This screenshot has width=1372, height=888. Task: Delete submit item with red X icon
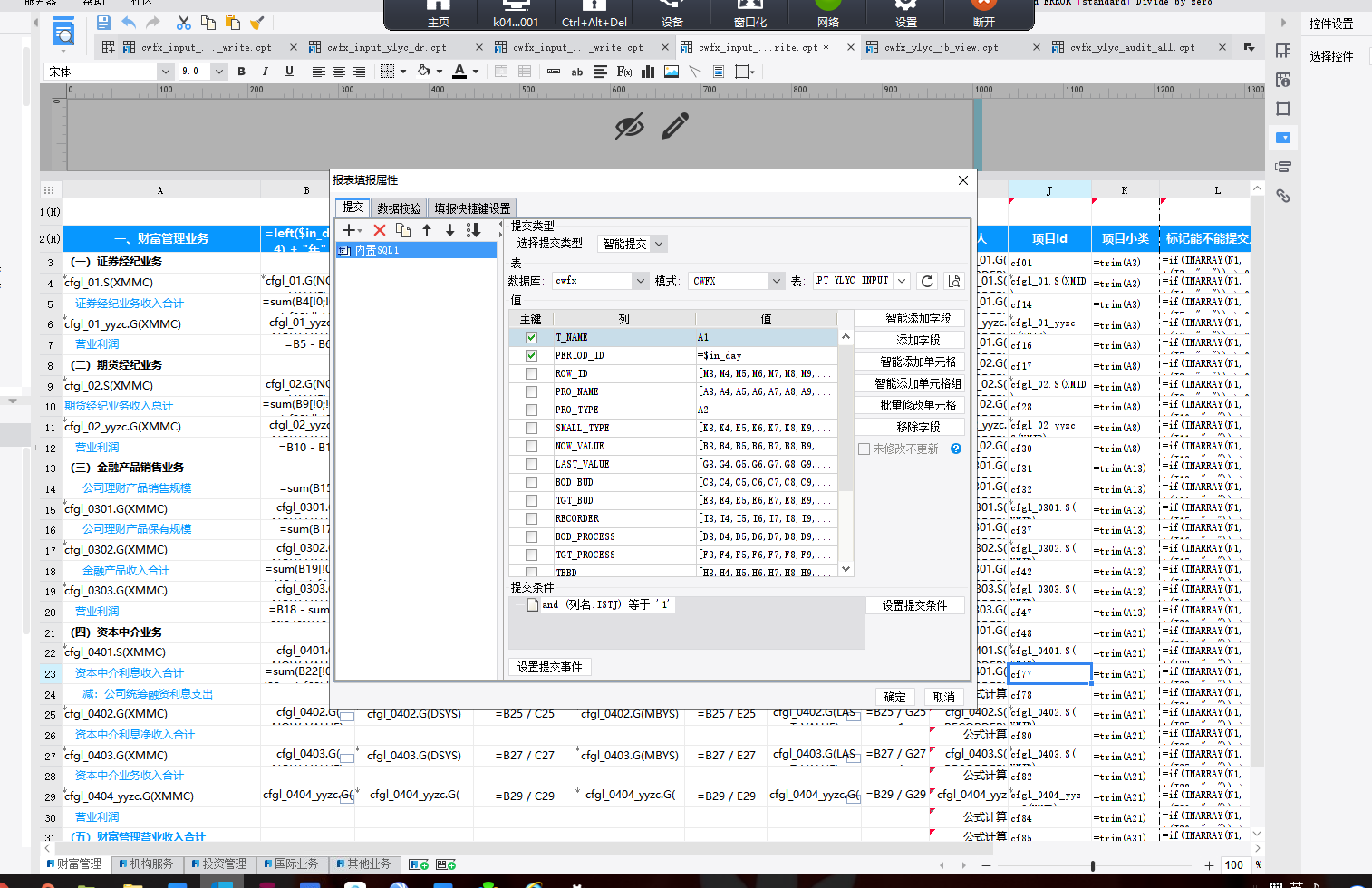(x=380, y=230)
